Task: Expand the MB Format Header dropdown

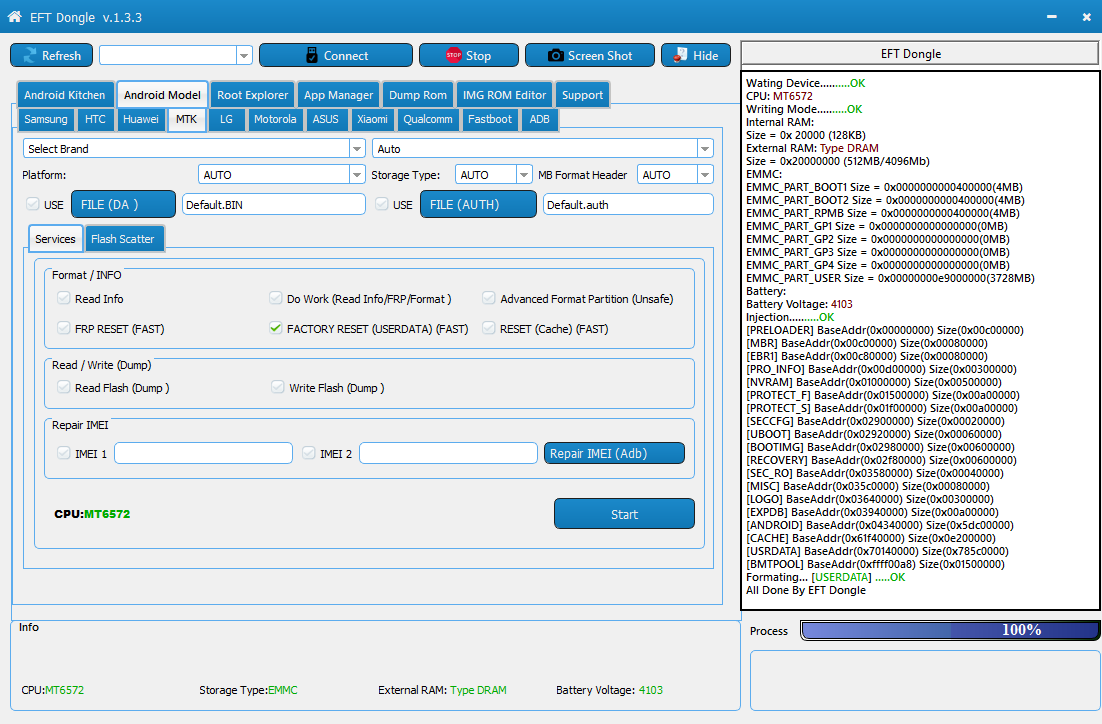Action: pyautogui.click(x=705, y=174)
